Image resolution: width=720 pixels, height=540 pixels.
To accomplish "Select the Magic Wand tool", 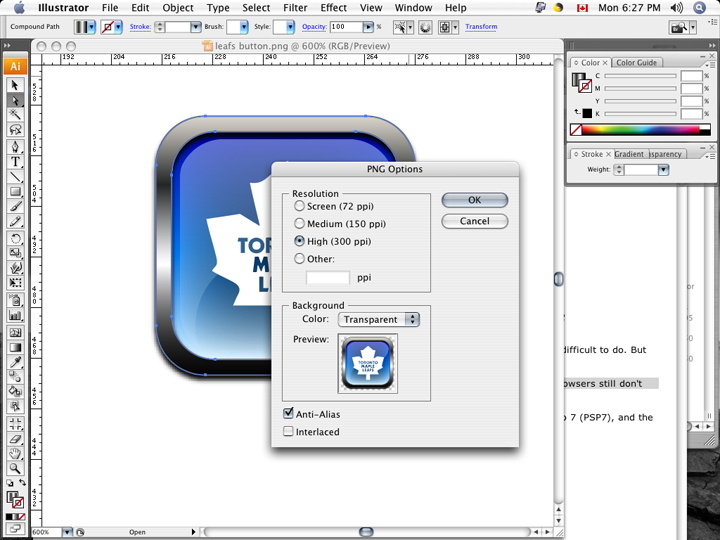I will coord(15,115).
